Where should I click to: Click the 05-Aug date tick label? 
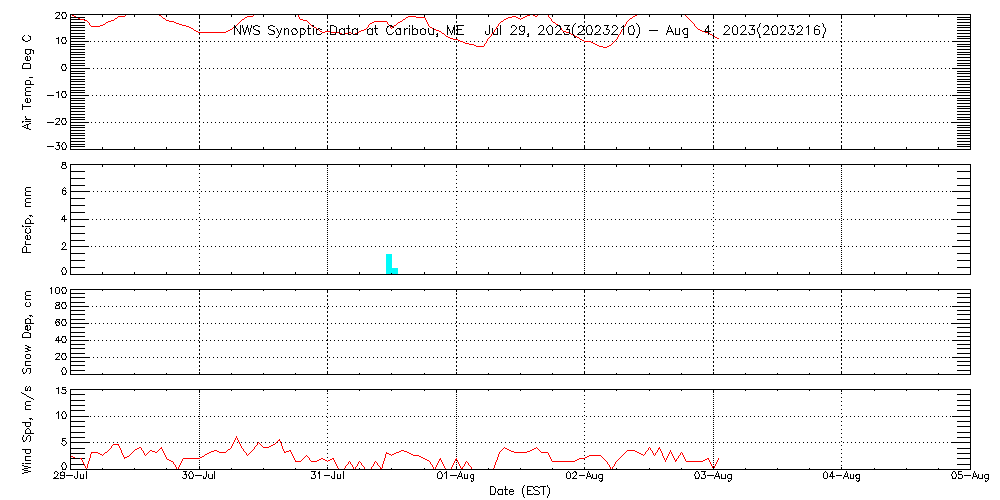(968, 477)
